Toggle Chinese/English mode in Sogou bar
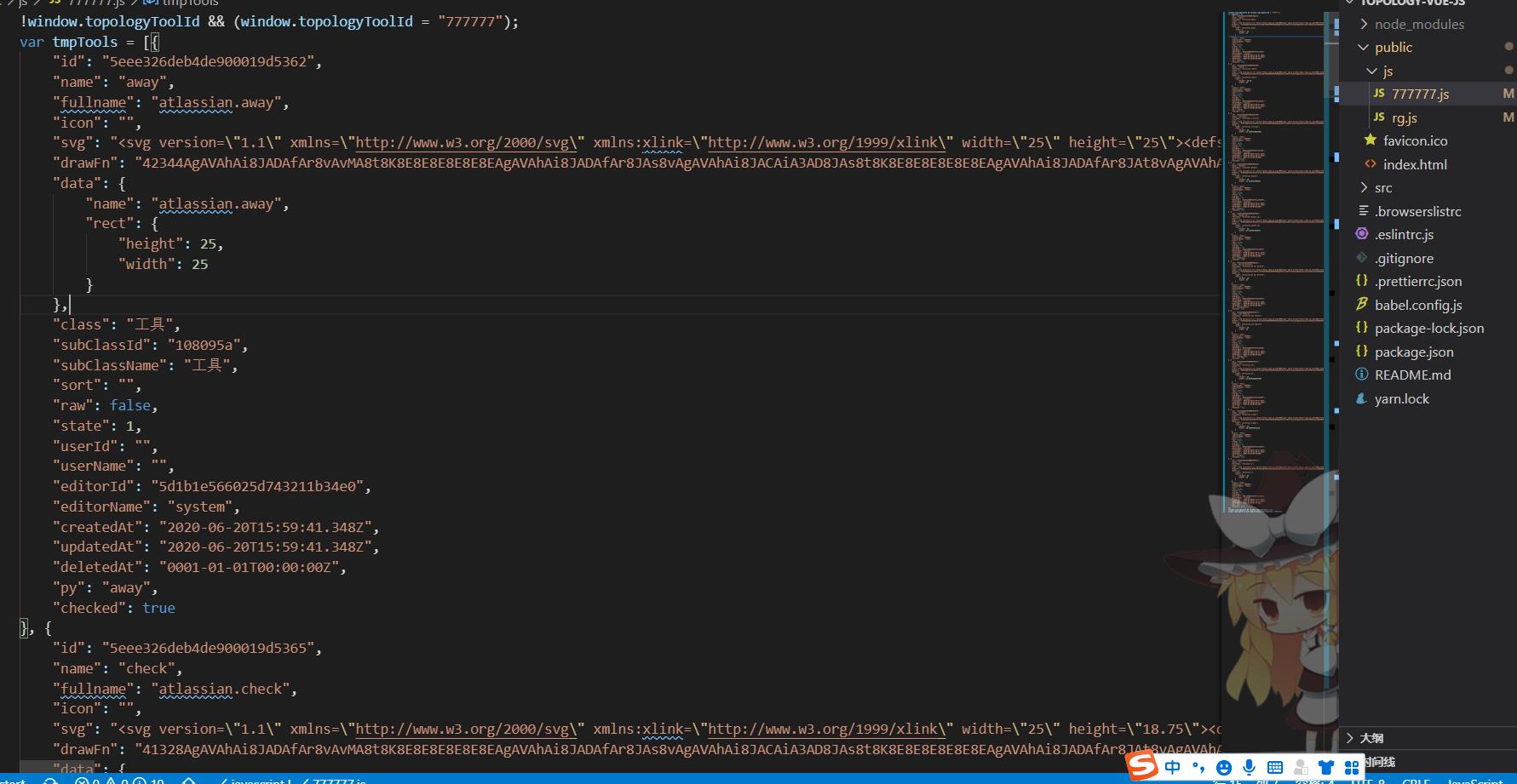The image size is (1517, 784). (x=1173, y=768)
